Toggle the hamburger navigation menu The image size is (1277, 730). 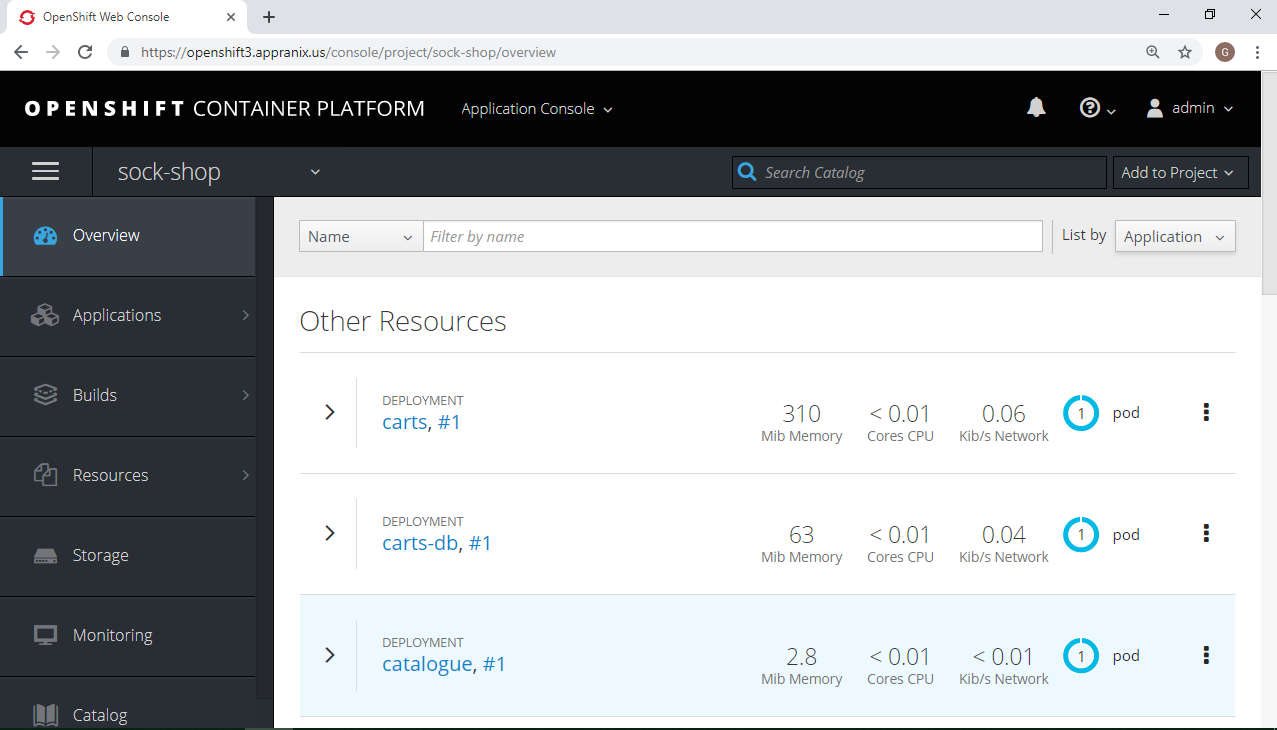point(46,172)
